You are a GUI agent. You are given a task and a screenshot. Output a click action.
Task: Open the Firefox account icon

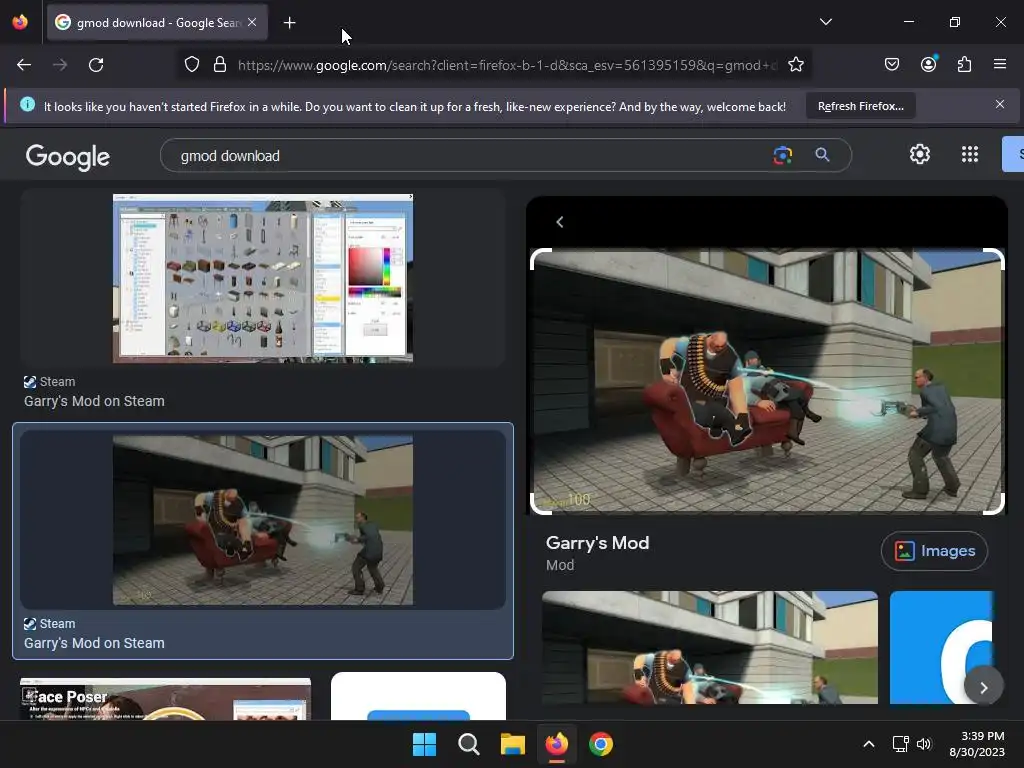click(x=928, y=64)
